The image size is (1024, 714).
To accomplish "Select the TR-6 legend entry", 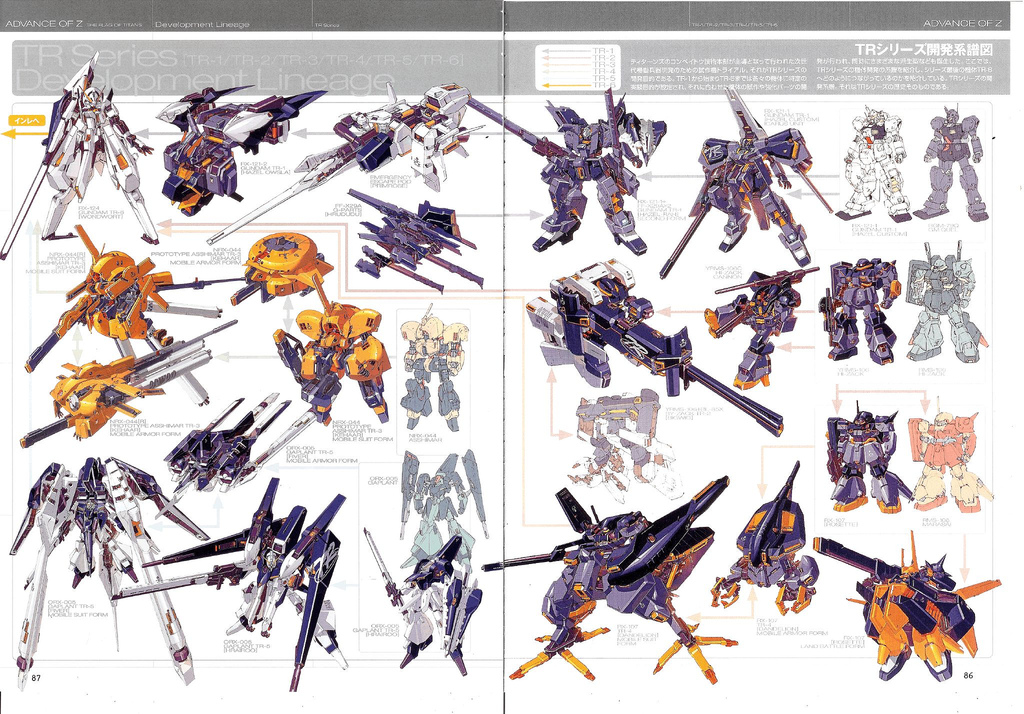I will (577, 86).
